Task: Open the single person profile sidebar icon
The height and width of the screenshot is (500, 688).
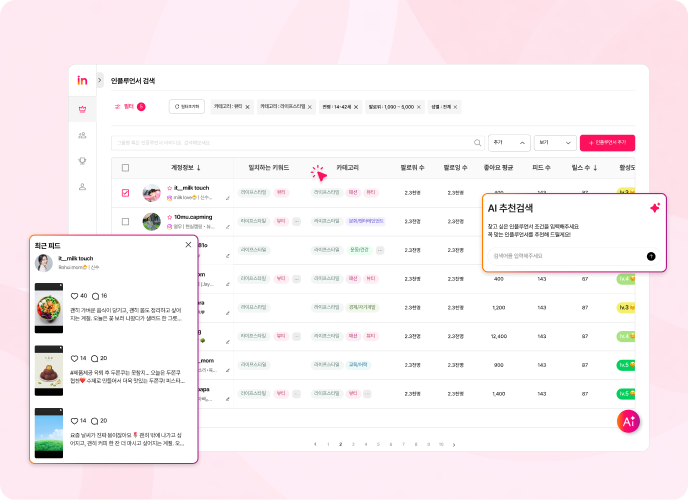Action: (x=82, y=186)
